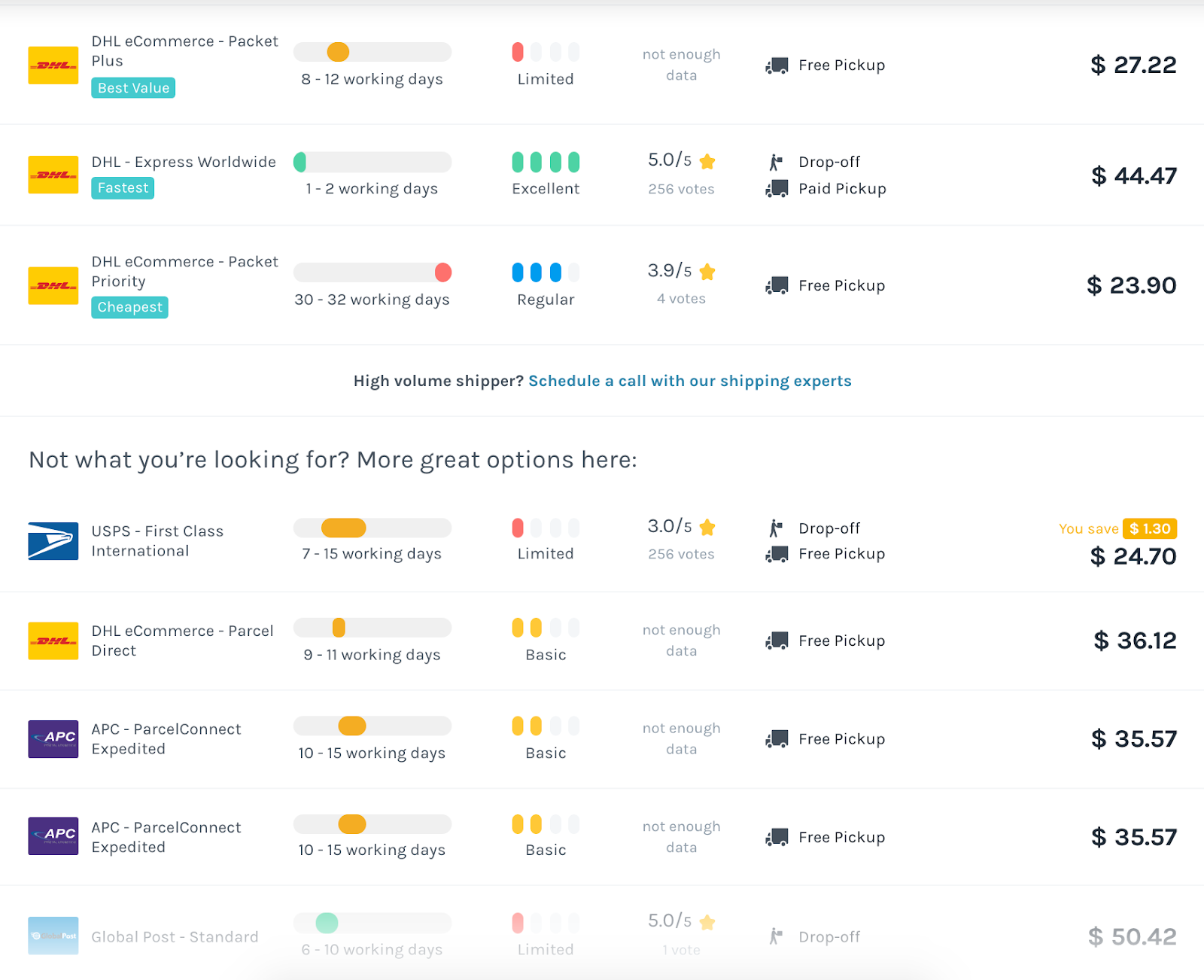Viewport: 1204px width, 980px height.
Task: Click the USPS eagle logo icon
Action: click(53, 541)
